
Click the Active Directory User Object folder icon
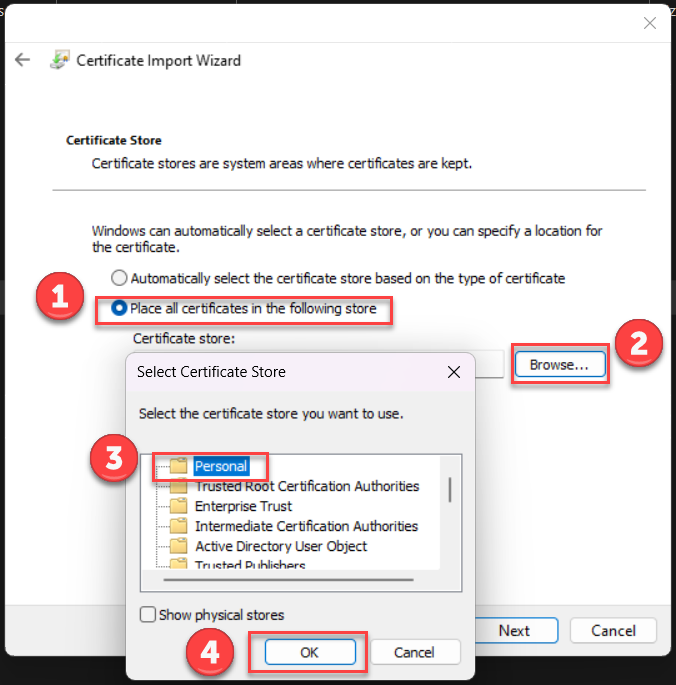coord(179,546)
